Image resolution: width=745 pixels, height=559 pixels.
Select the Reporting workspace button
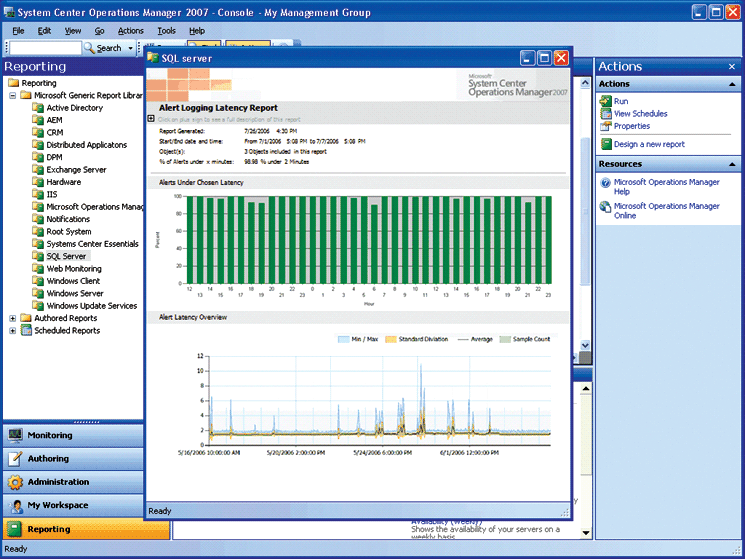pos(86,529)
